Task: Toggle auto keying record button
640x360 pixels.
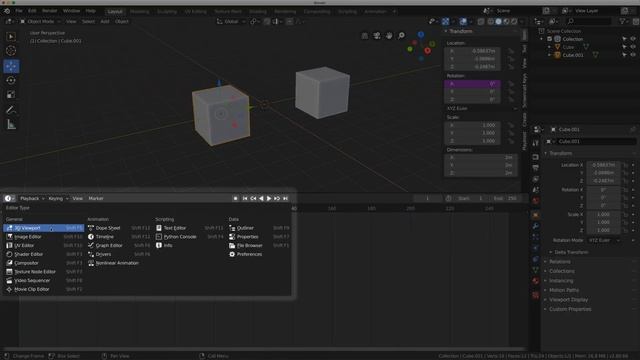Action: (x=236, y=198)
